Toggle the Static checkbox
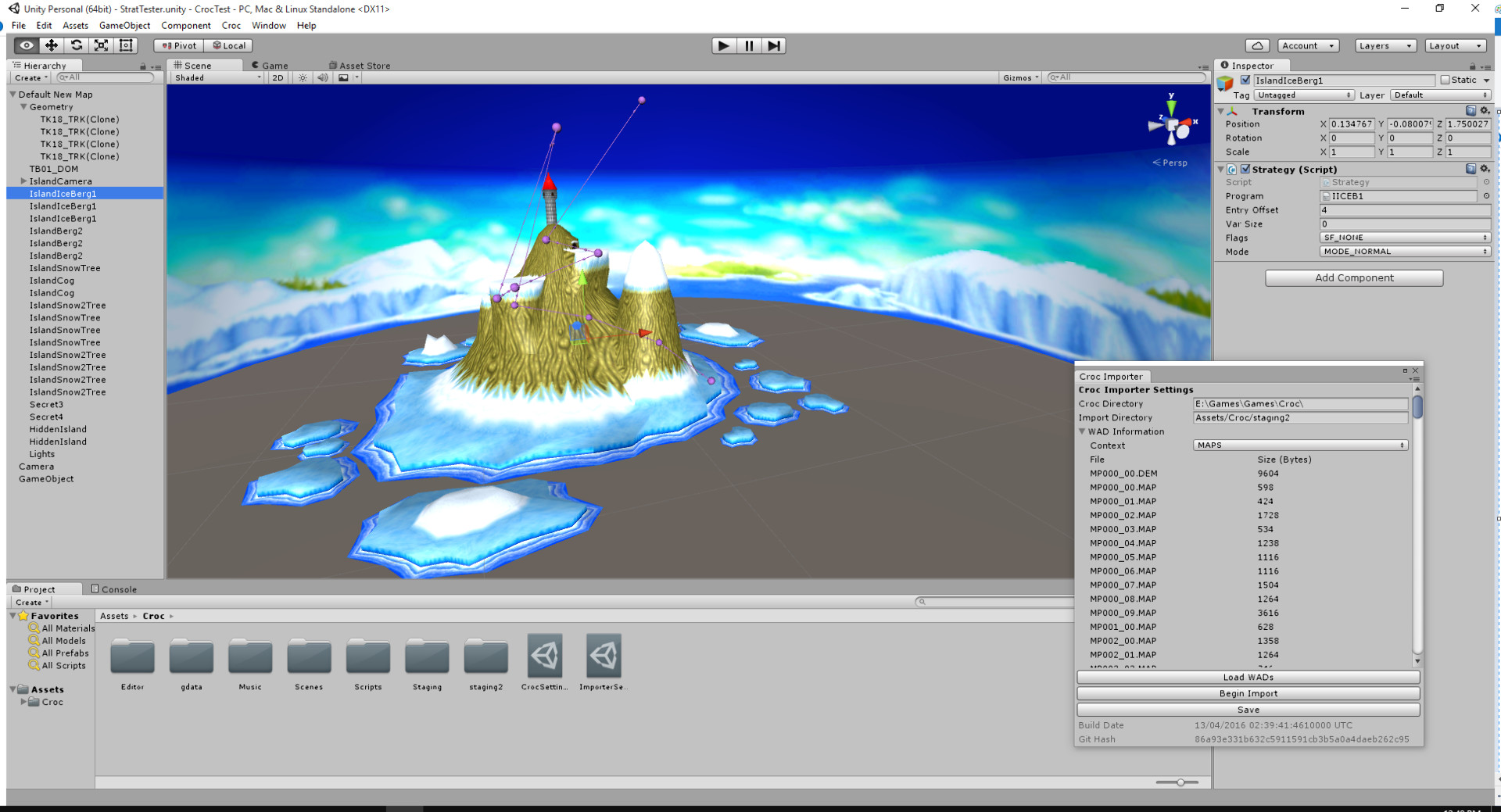 point(1445,80)
